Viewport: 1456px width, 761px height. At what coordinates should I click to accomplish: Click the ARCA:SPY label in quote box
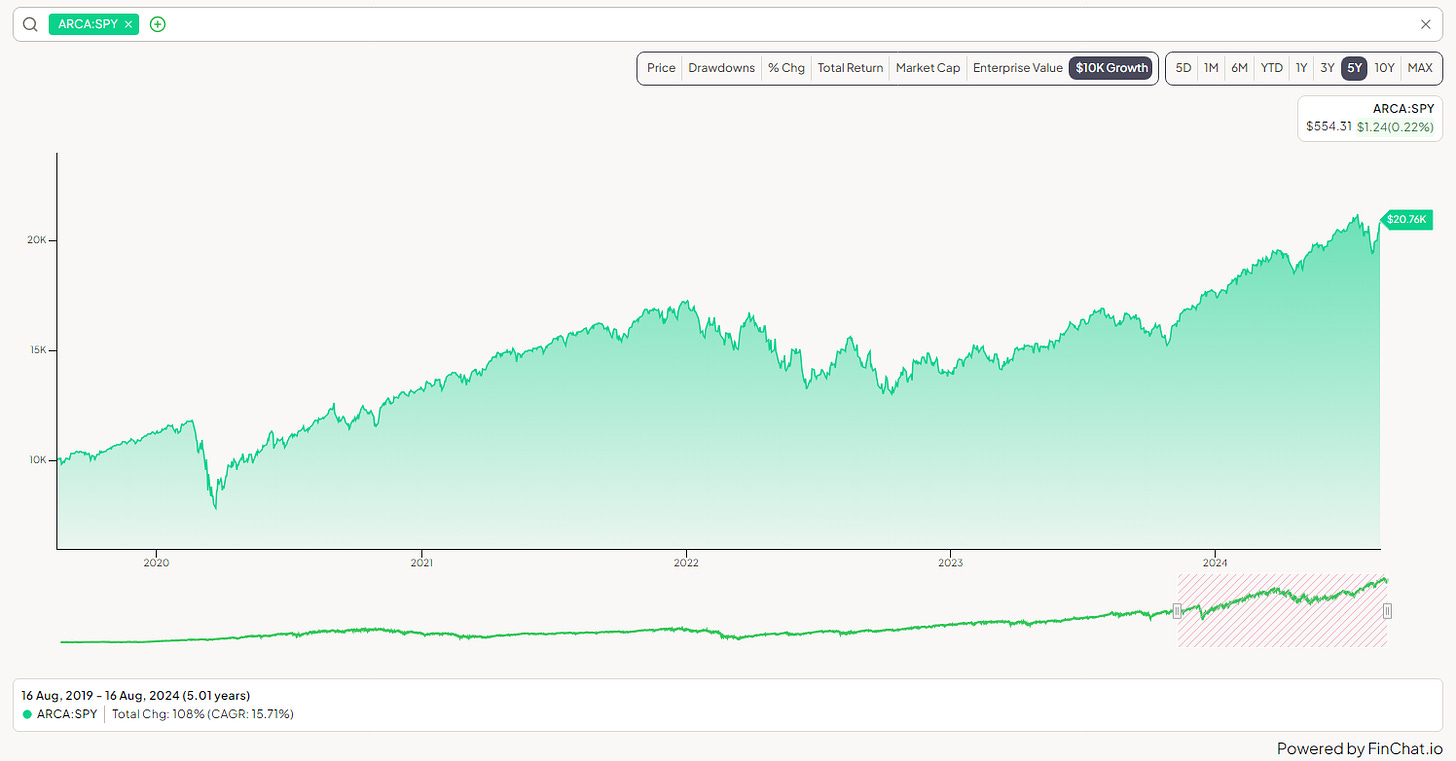click(1404, 109)
